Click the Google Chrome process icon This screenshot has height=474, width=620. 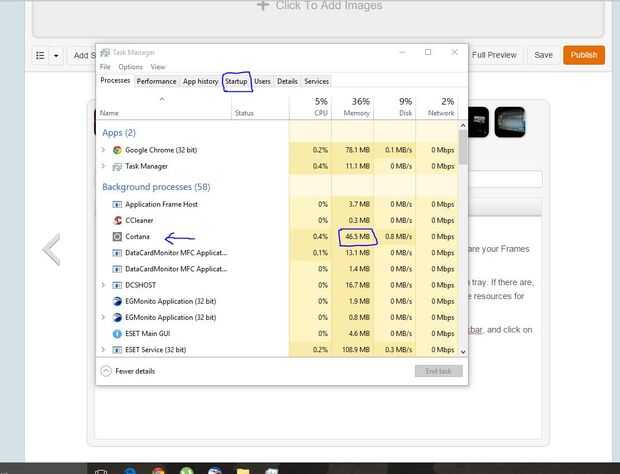(x=117, y=150)
